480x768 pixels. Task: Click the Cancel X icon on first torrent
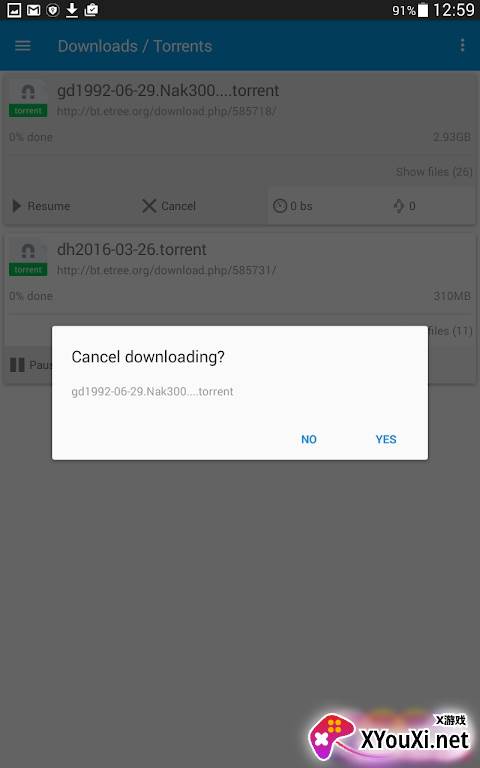149,206
